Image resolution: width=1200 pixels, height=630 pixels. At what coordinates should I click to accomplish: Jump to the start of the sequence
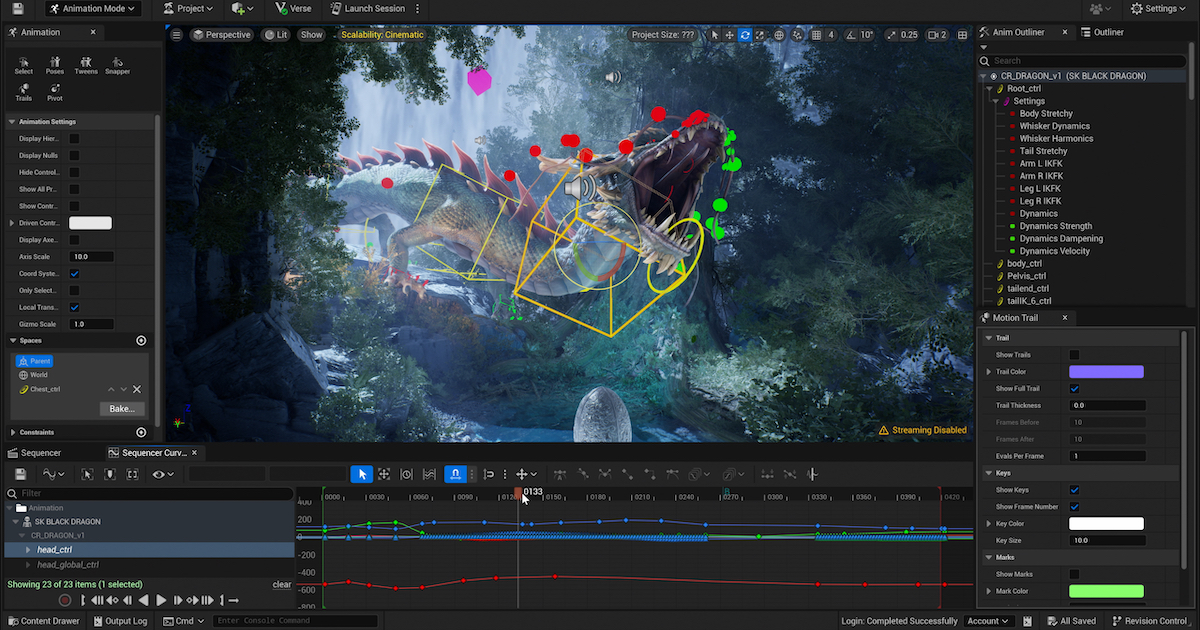(x=85, y=600)
